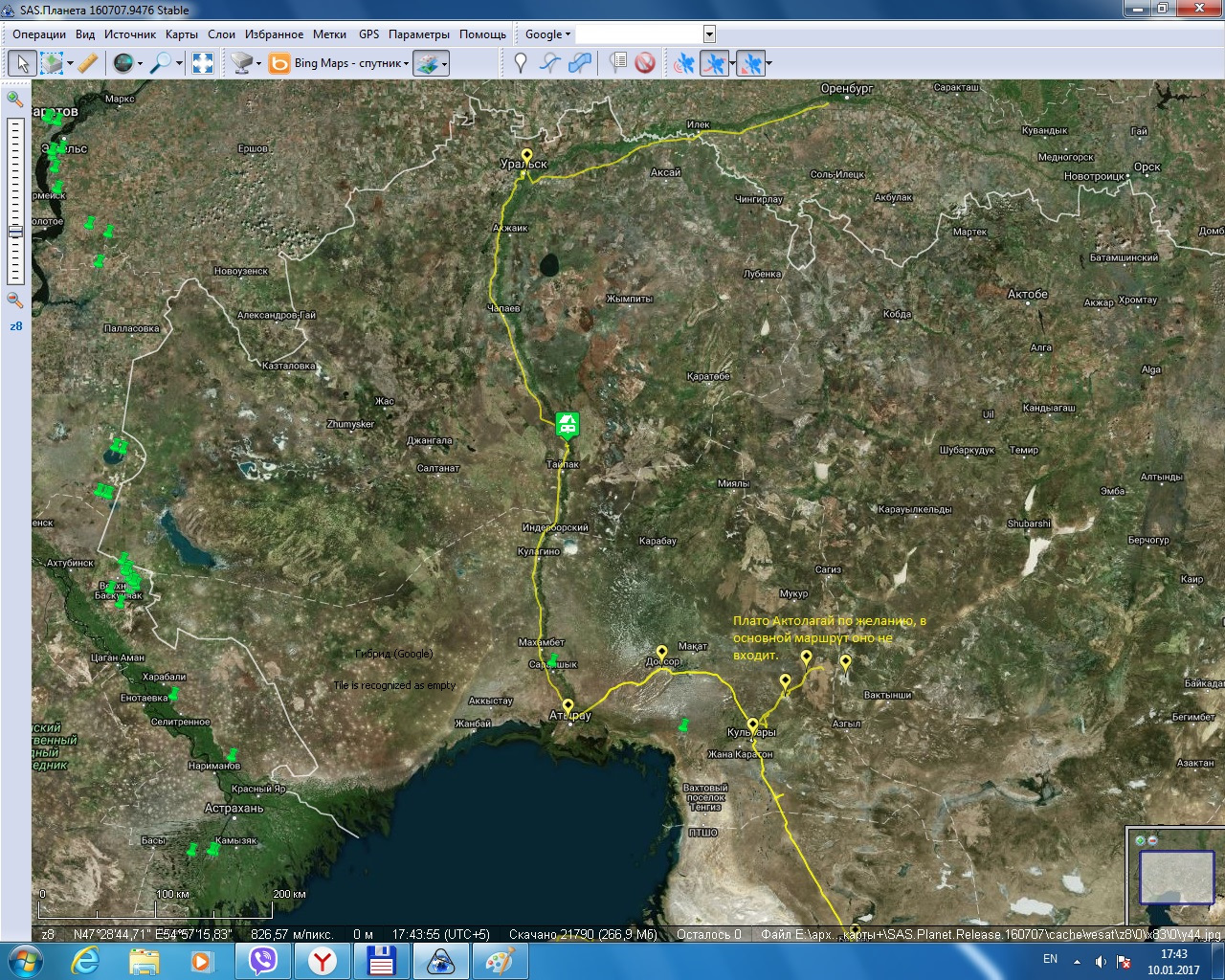The width and height of the screenshot is (1225, 980).
Task: Click the orange Bing Maps map icon
Action: coord(279,63)
